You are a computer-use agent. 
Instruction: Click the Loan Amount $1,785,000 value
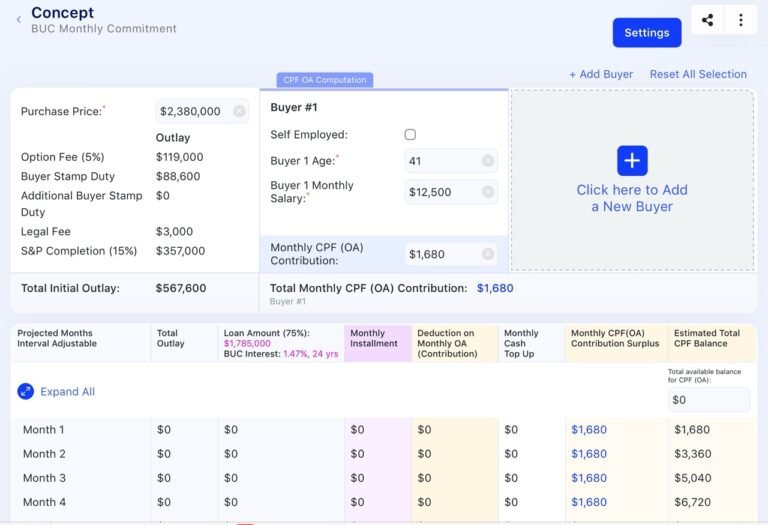[247, 343]
